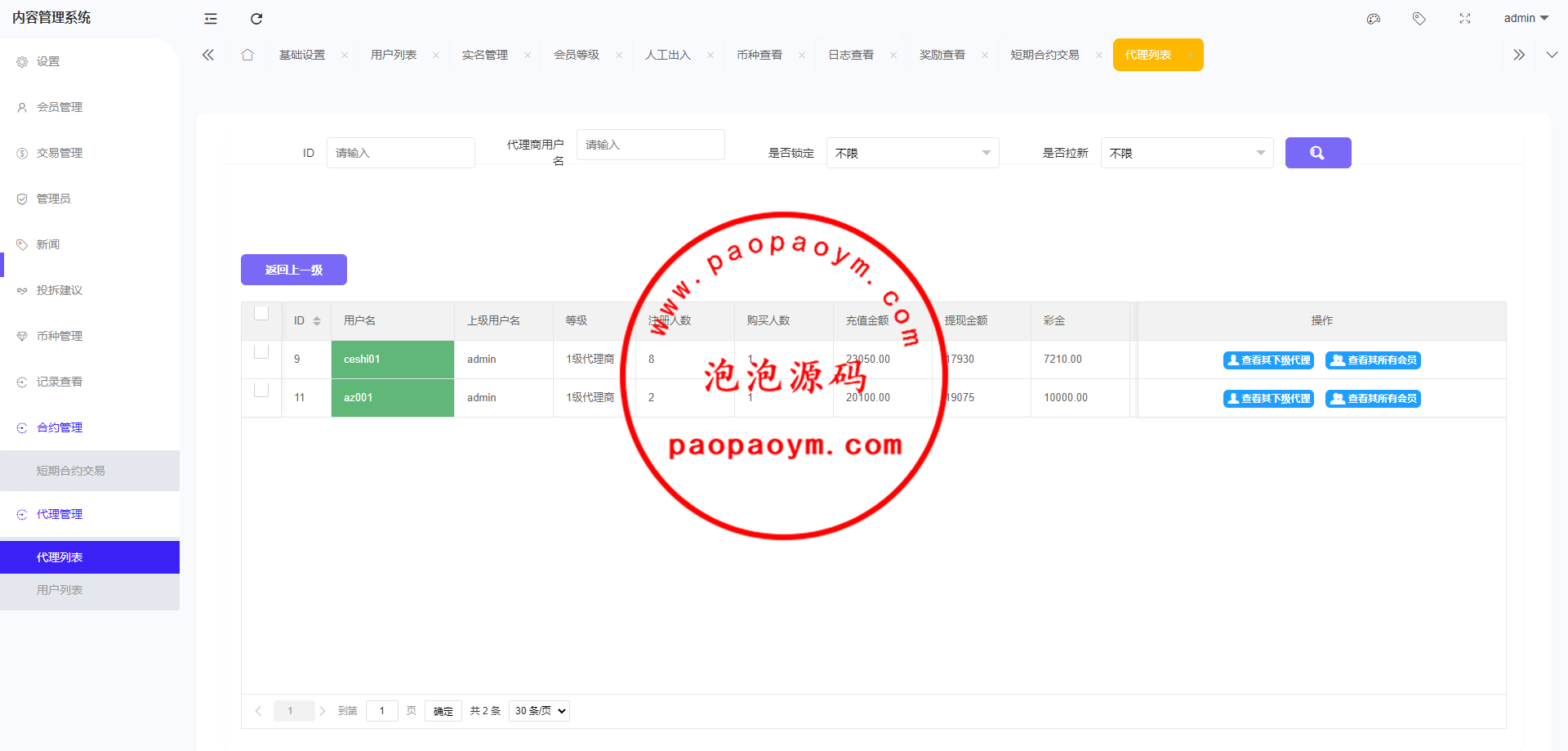Collapse the sidebar menu icon

click(x=210, y=18)
